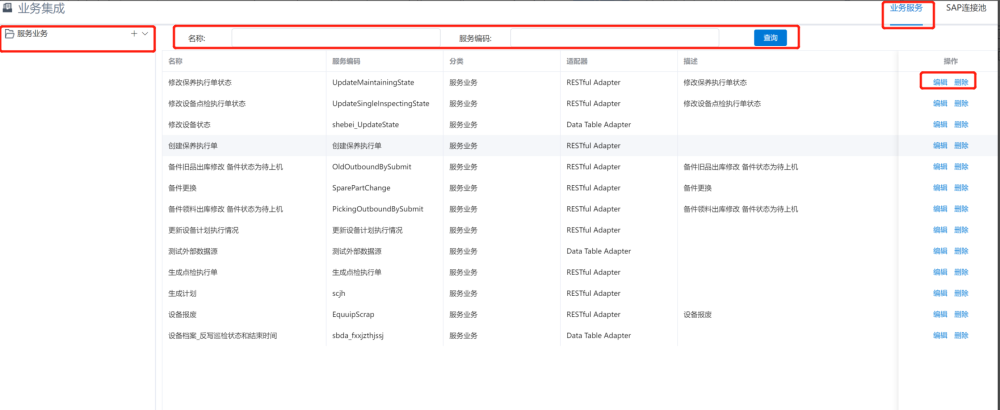Viewport: 1000px width, 410px height.
Task: Click the plus icon to add a category
Action: point(134,34)
